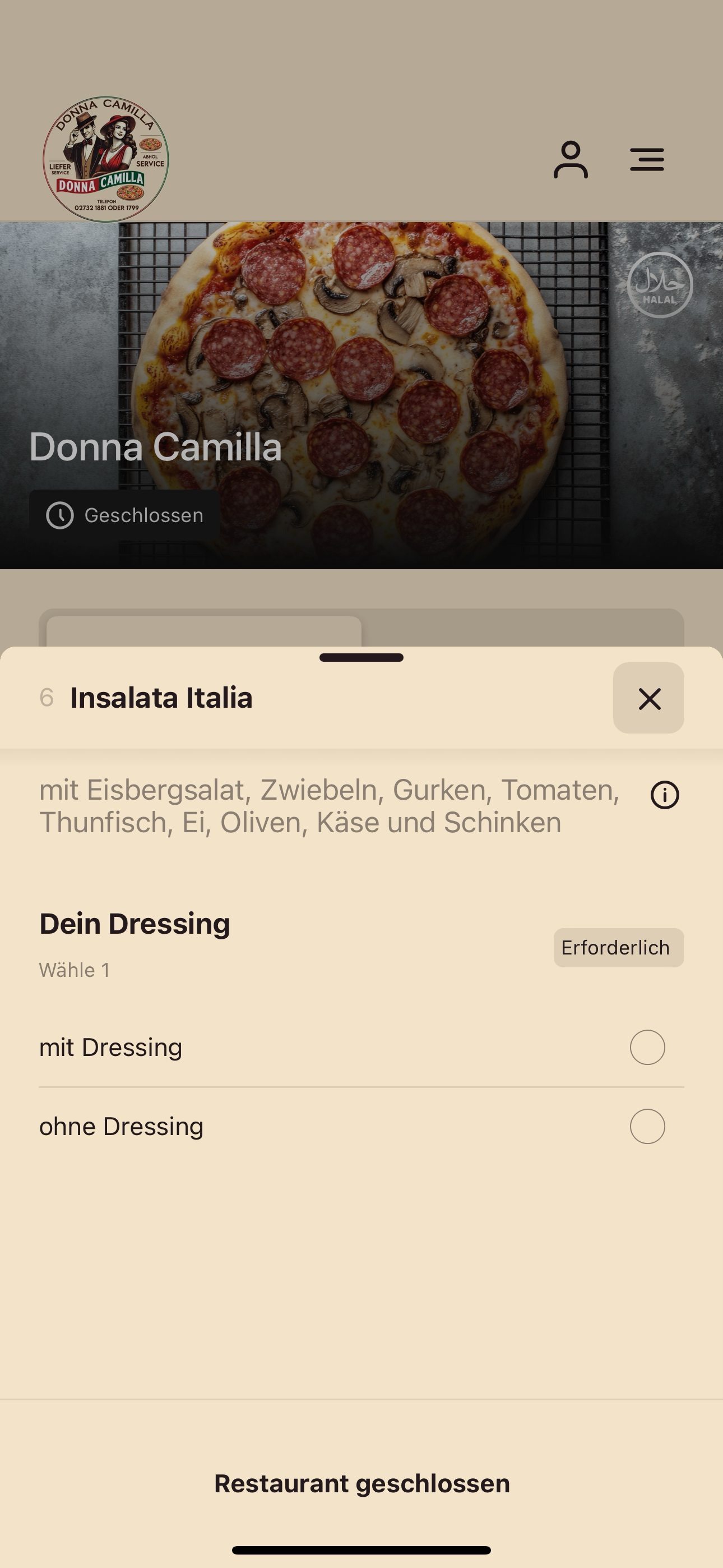Tap the clock icon beside Geschlossen
This screenshot has height=1568, width=723.
(x=61, y=515)
